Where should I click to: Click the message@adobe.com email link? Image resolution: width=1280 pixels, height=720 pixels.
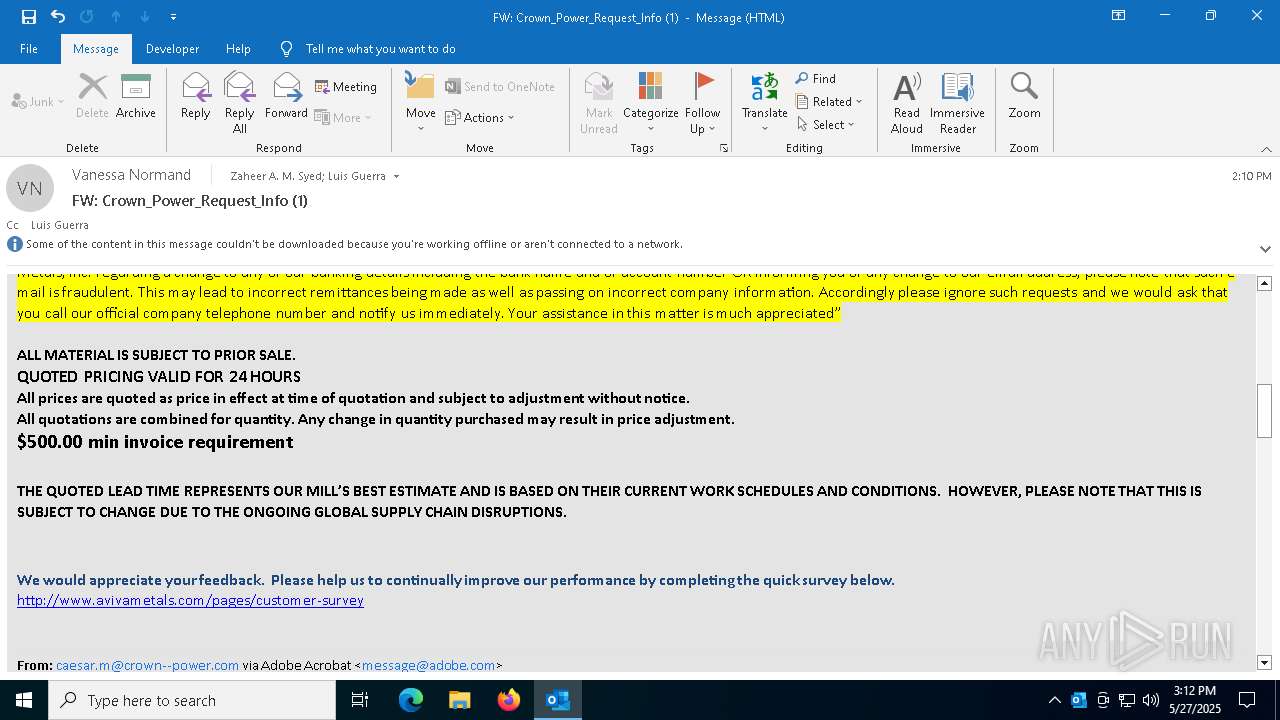coord(428,665)
